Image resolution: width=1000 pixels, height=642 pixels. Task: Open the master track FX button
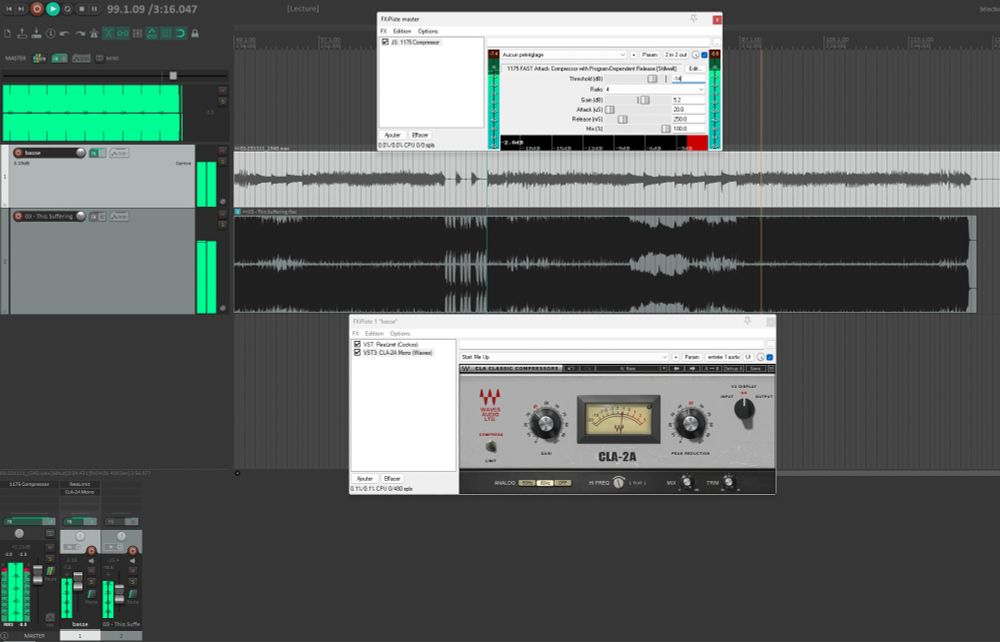(x=59, y=58)
